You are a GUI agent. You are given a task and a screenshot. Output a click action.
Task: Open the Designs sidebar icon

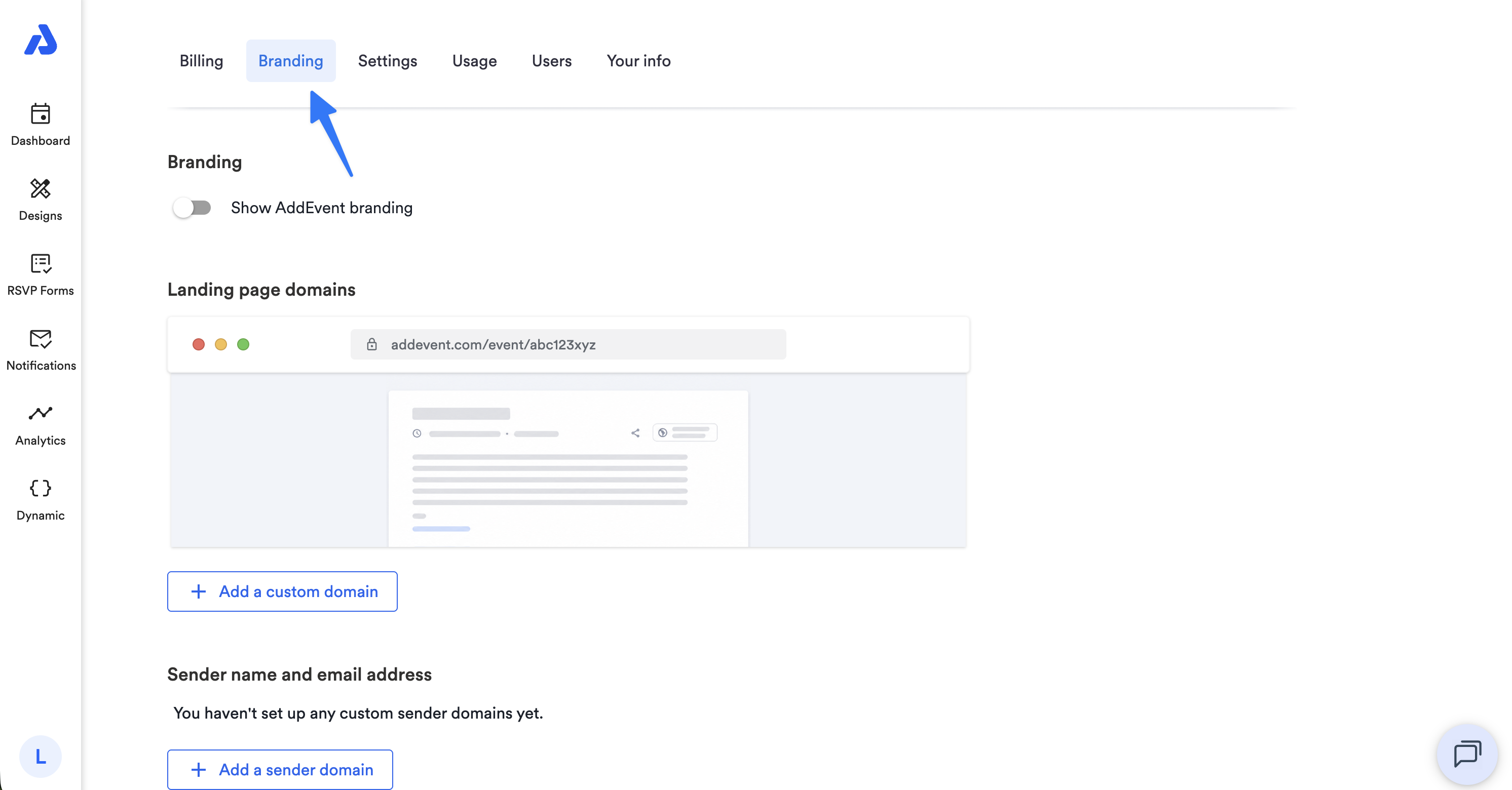click(41, 189)
